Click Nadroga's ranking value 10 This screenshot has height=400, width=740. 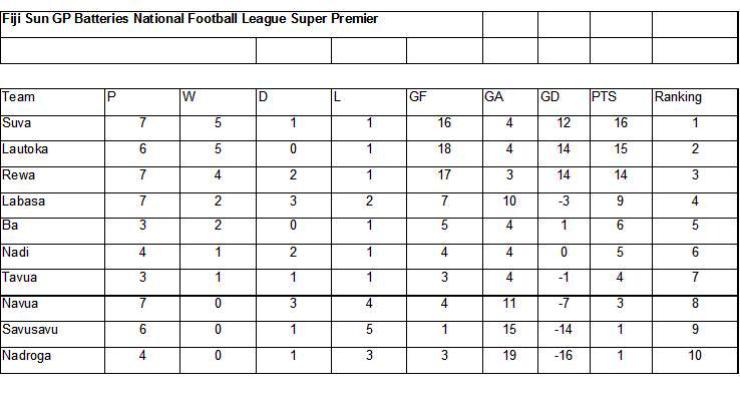695,360
